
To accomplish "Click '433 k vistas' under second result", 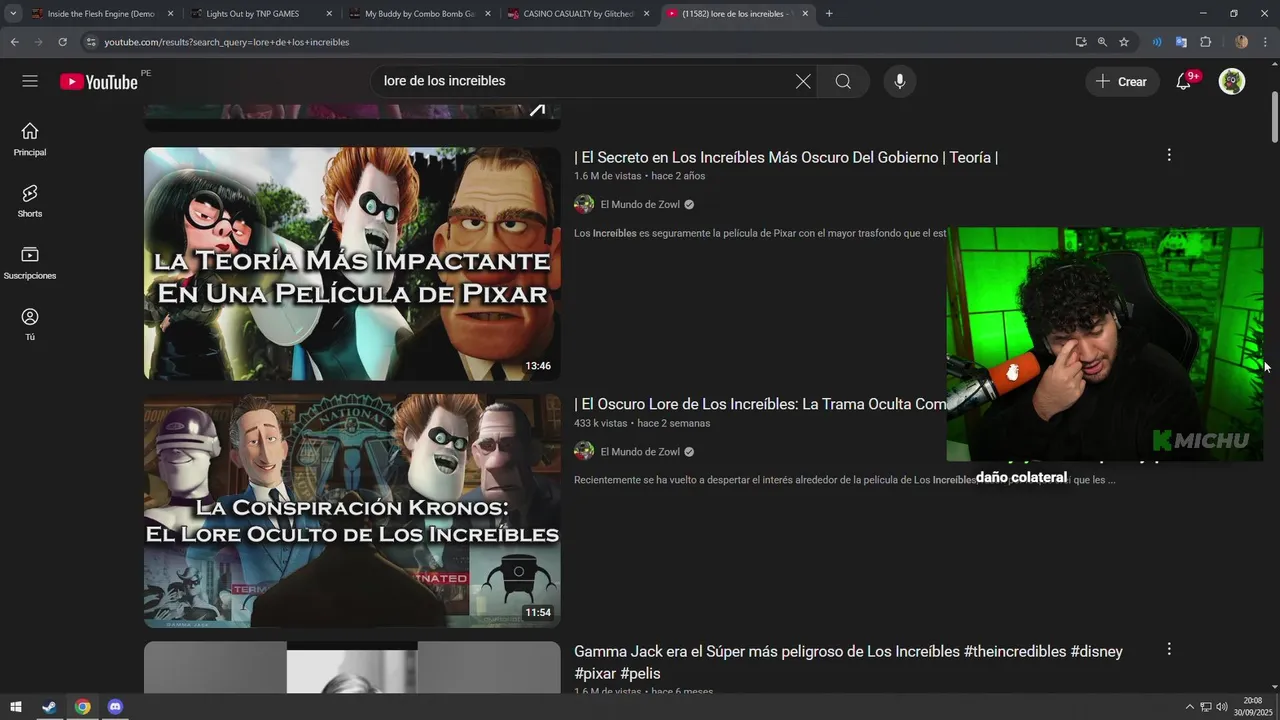I will pos(600,423).
